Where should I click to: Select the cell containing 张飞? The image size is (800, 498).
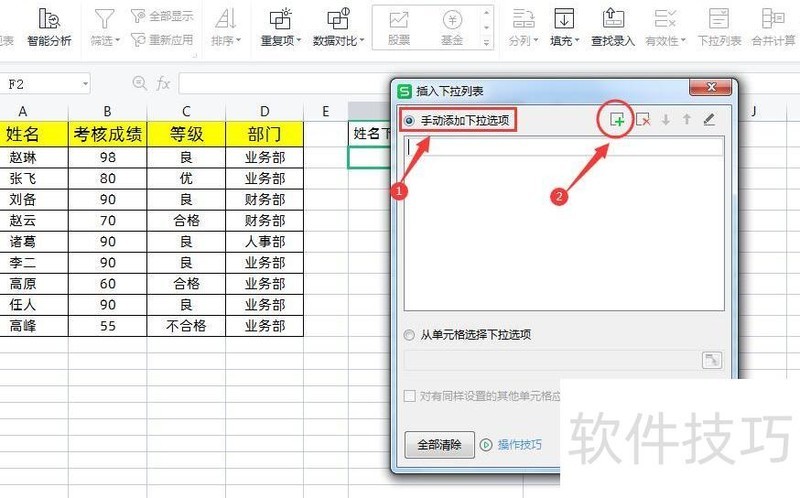click(34, 179)
